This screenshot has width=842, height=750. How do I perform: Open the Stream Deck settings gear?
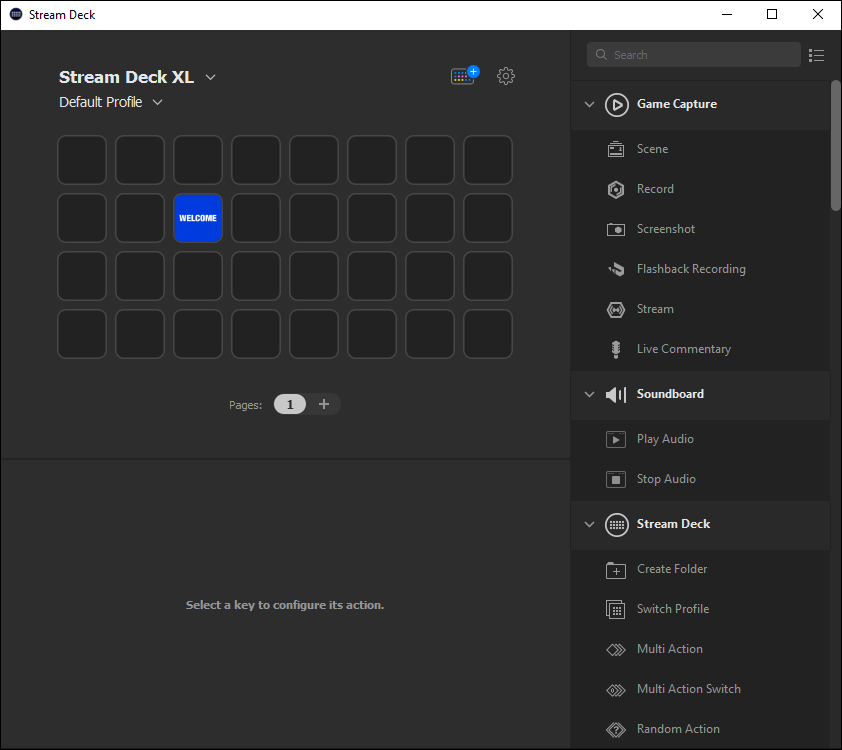pyautogui.click(x=506, y=76)
